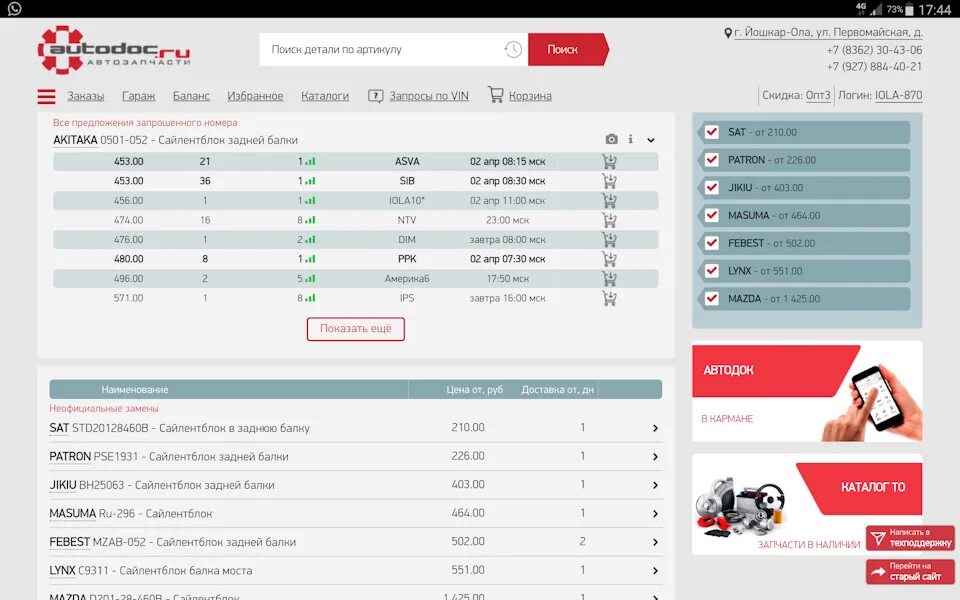The image size is (960, 600).
Task: Open Каталоги menu item
Action: pos(325,96)
